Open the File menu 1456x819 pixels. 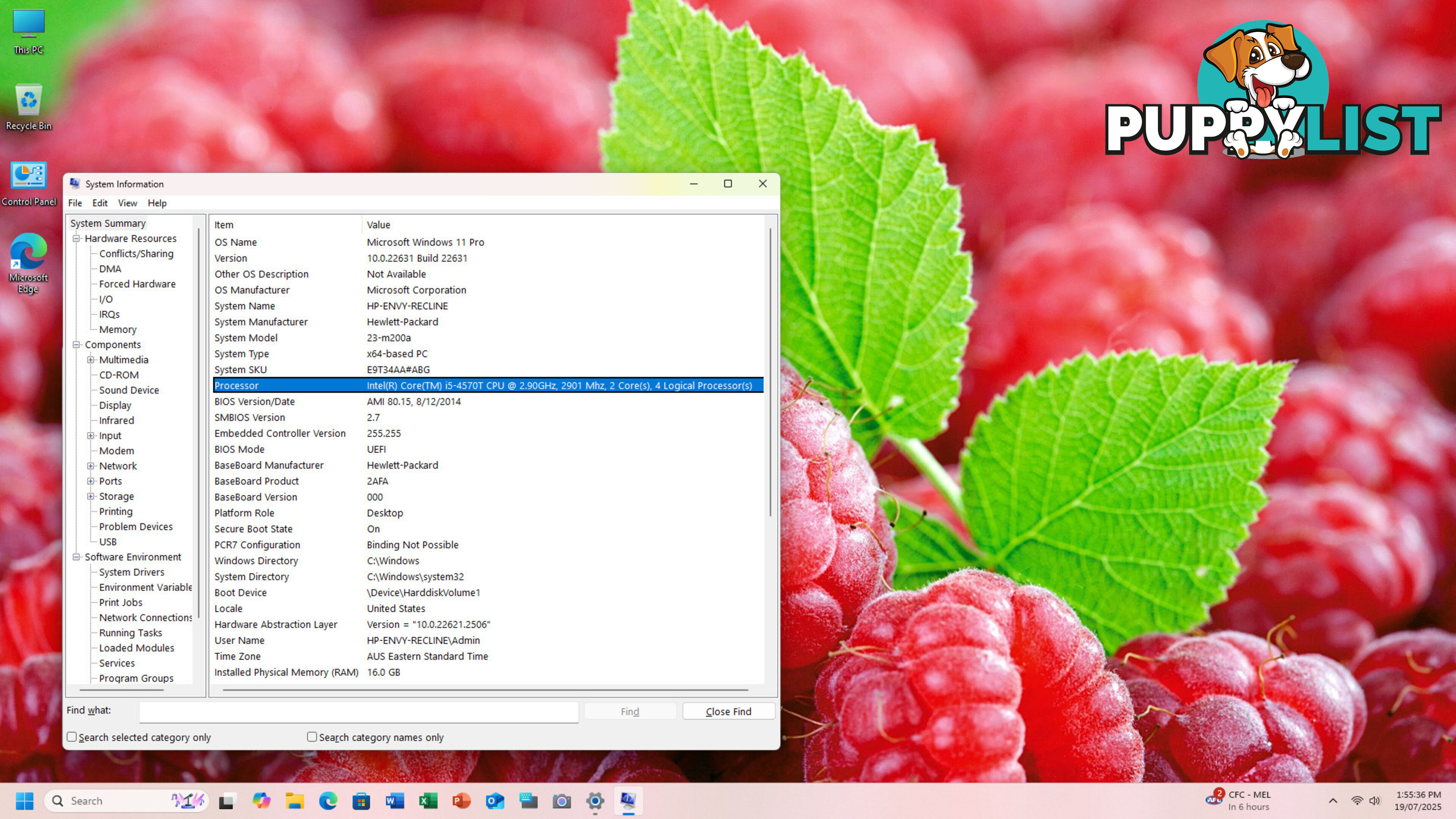point(75,203)
